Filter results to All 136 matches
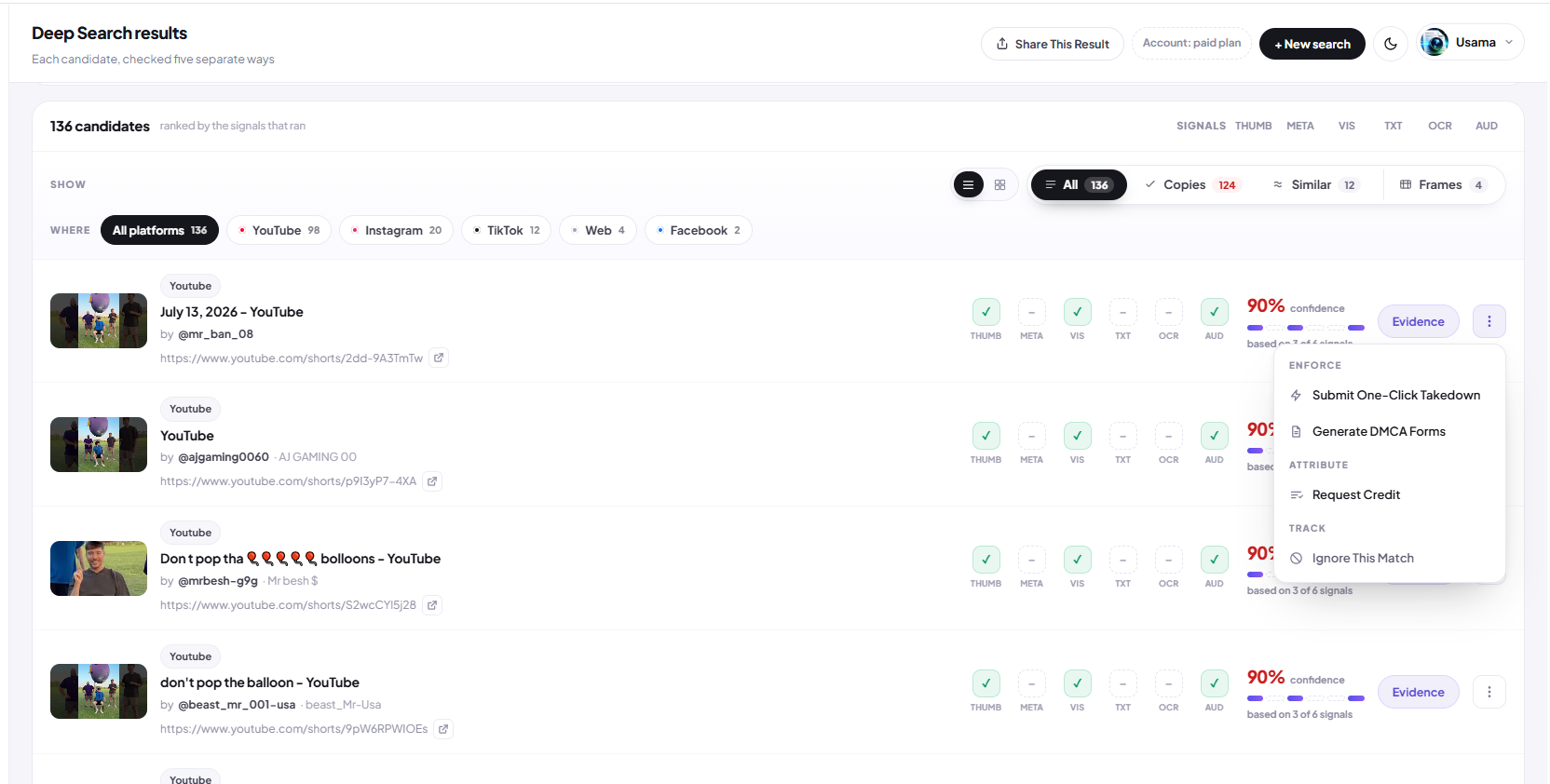 [1079, 185]
